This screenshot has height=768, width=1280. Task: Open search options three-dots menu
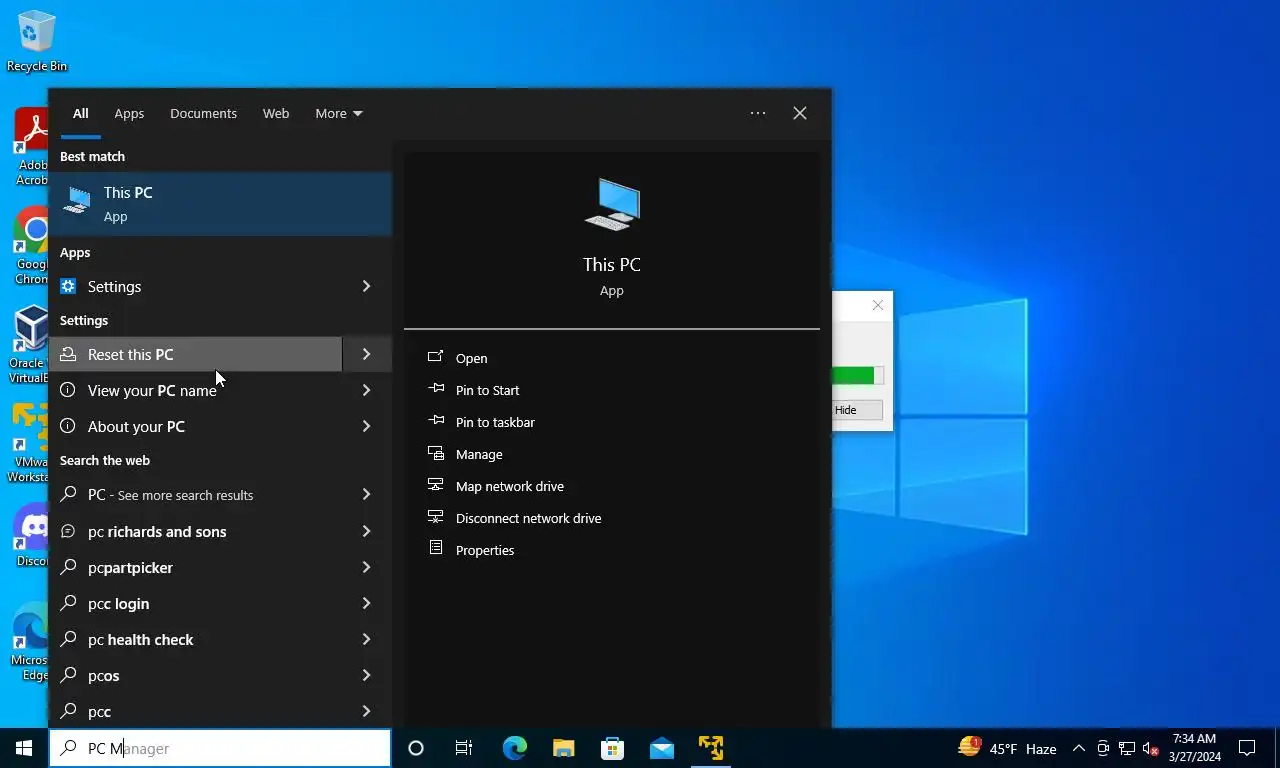click(x=758, y=113)
